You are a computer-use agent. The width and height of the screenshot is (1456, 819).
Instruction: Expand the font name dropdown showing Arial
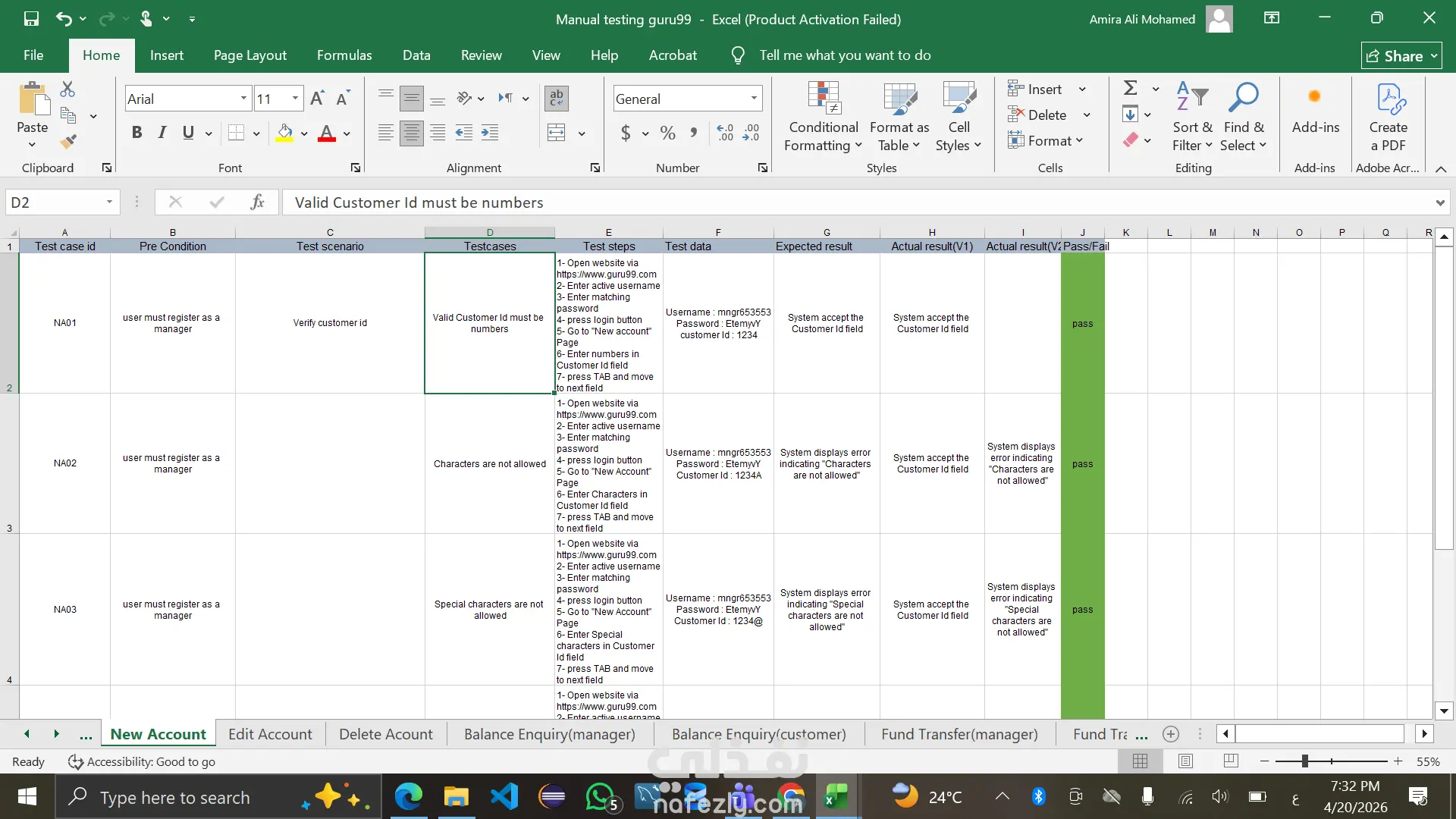point(243,99)
